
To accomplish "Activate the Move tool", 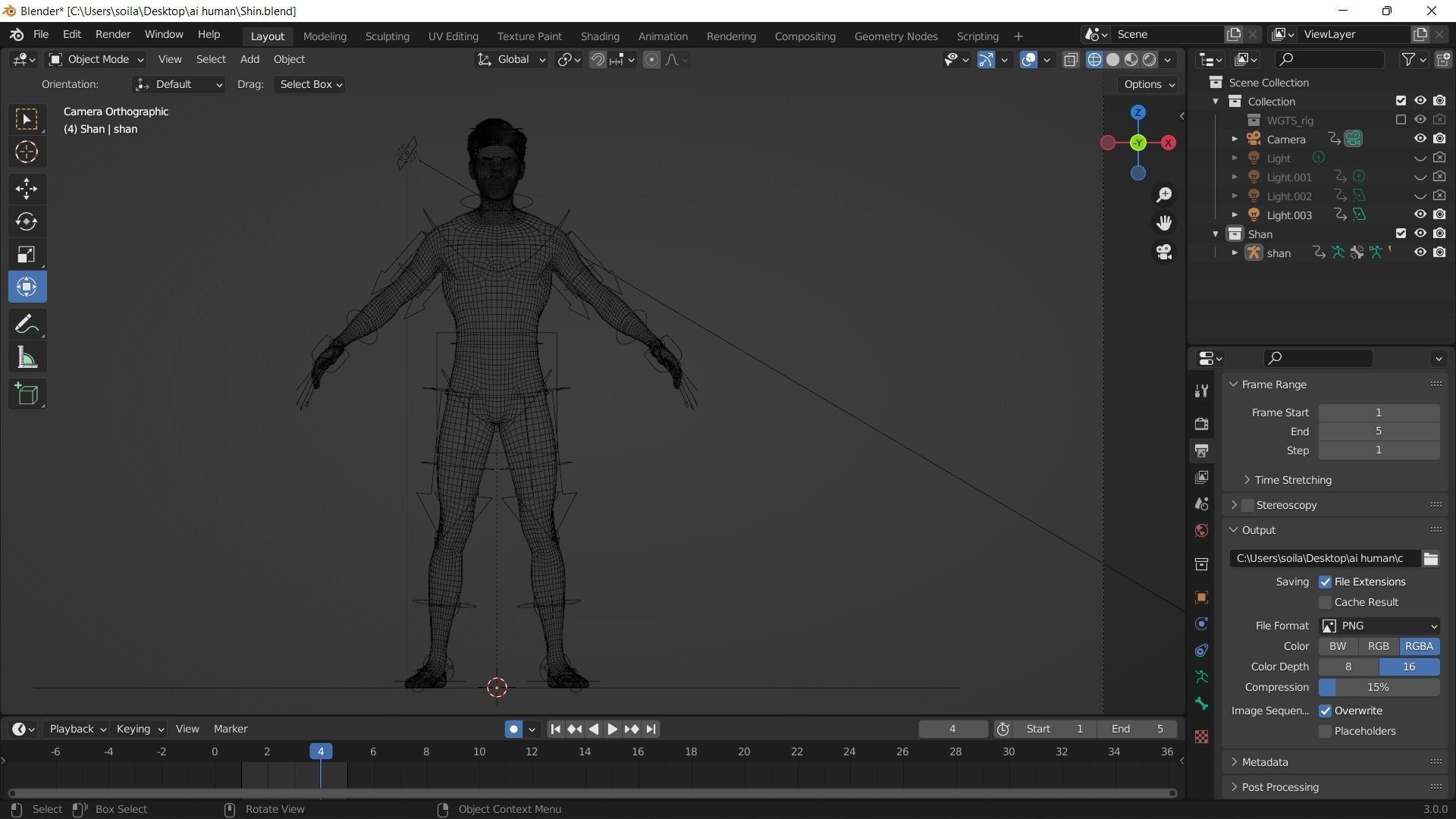I will point(27,188).
